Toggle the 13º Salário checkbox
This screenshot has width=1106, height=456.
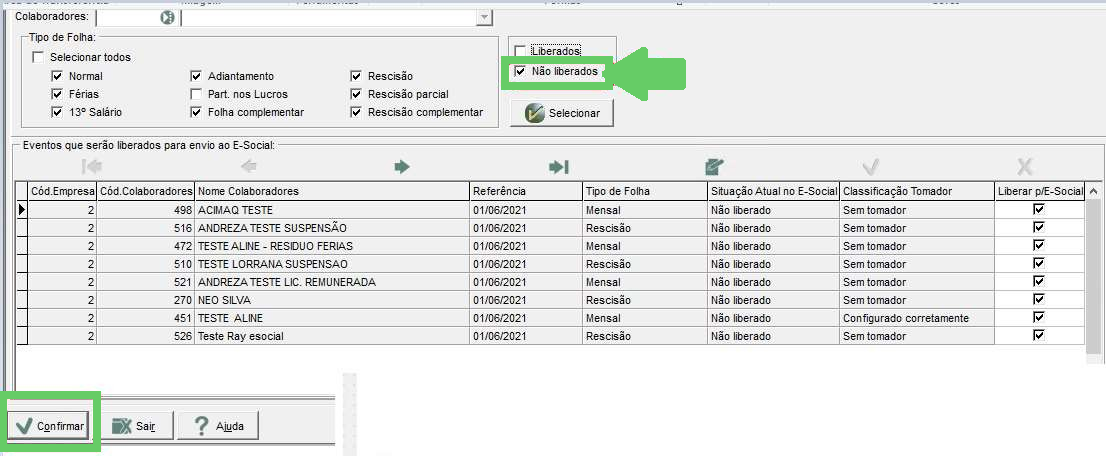pyautogui.click(x=57, y=112)
